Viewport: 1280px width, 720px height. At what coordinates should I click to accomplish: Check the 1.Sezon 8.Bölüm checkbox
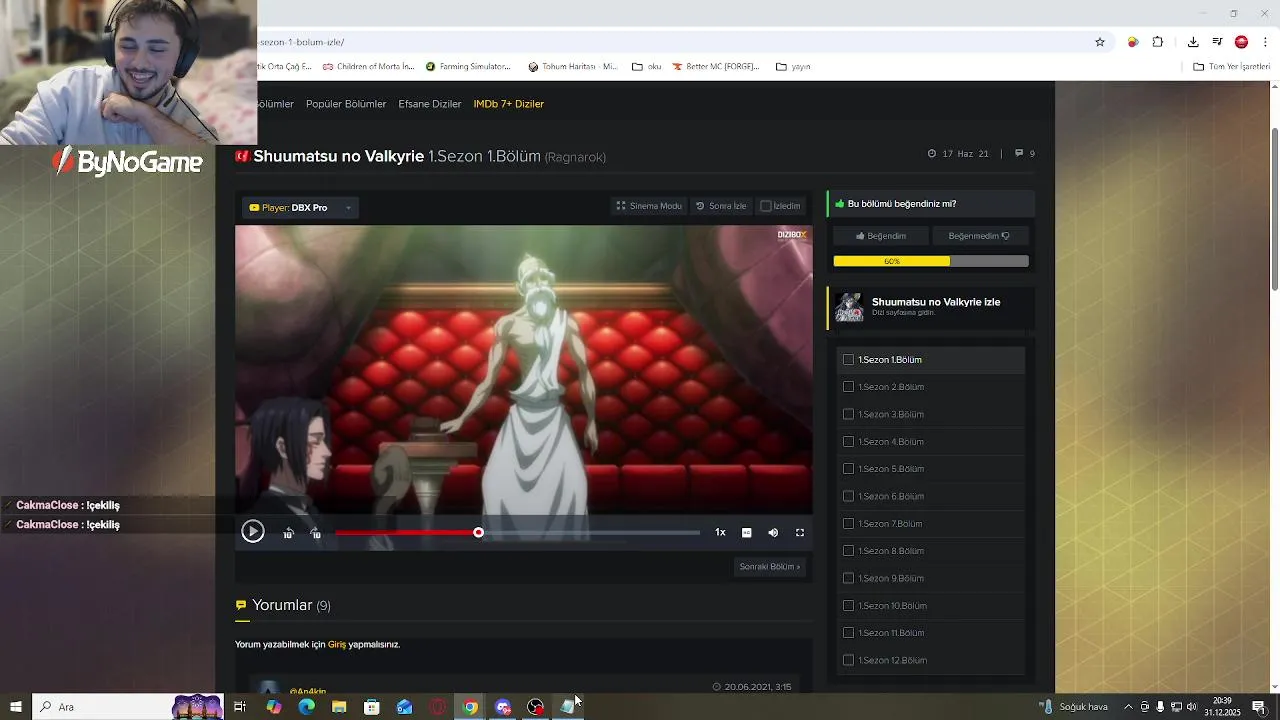pyautogui.click(x=848, y=551)
